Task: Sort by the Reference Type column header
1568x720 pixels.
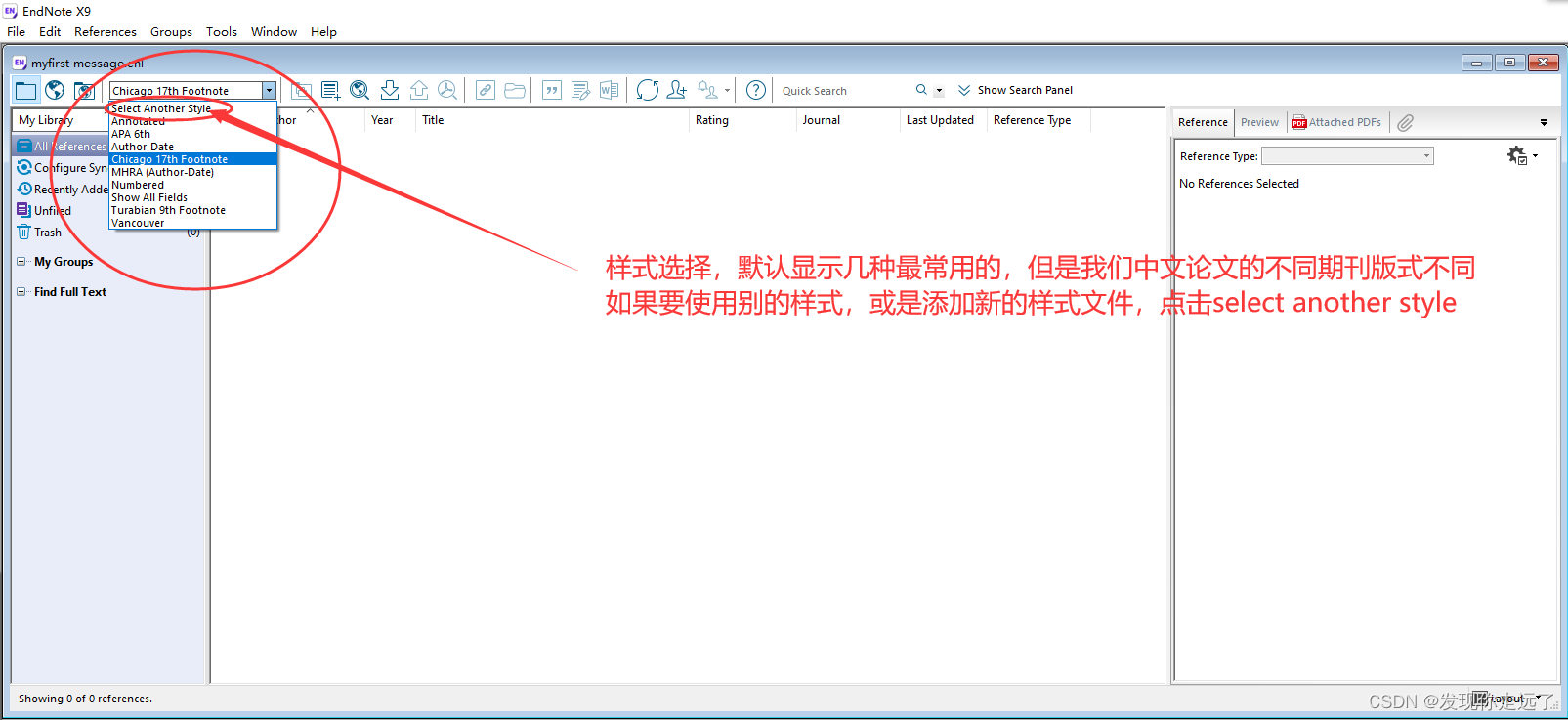Action: [x=1039, y=120]
